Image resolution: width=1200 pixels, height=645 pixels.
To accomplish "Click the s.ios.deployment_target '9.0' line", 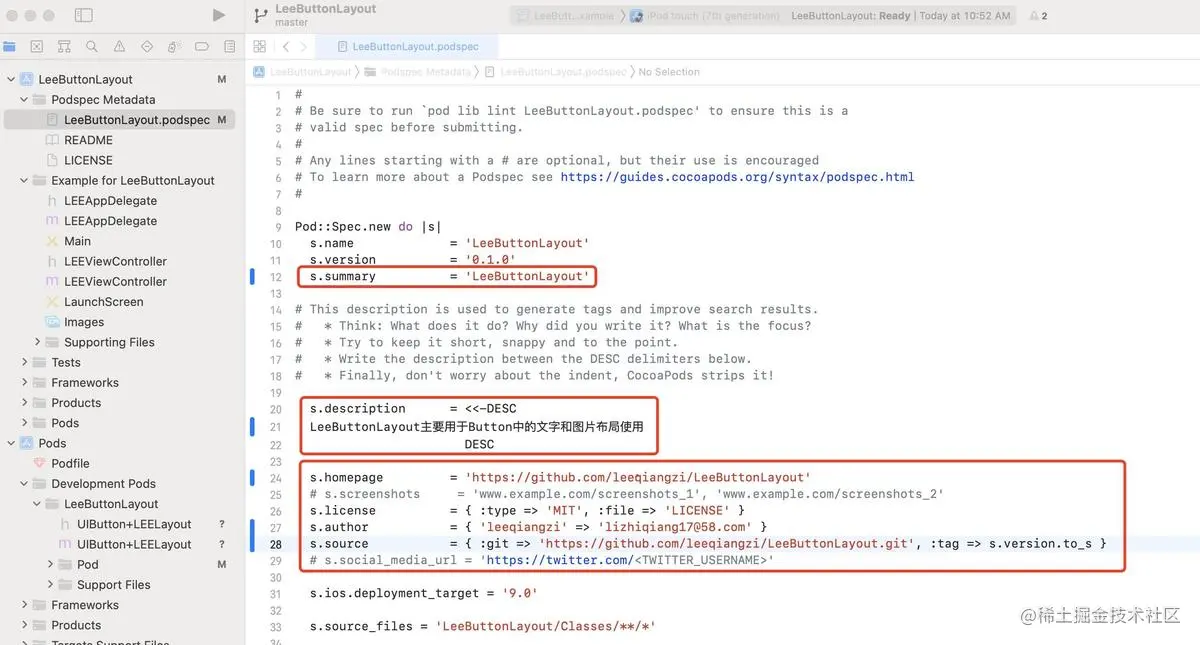I will [423, 593].
